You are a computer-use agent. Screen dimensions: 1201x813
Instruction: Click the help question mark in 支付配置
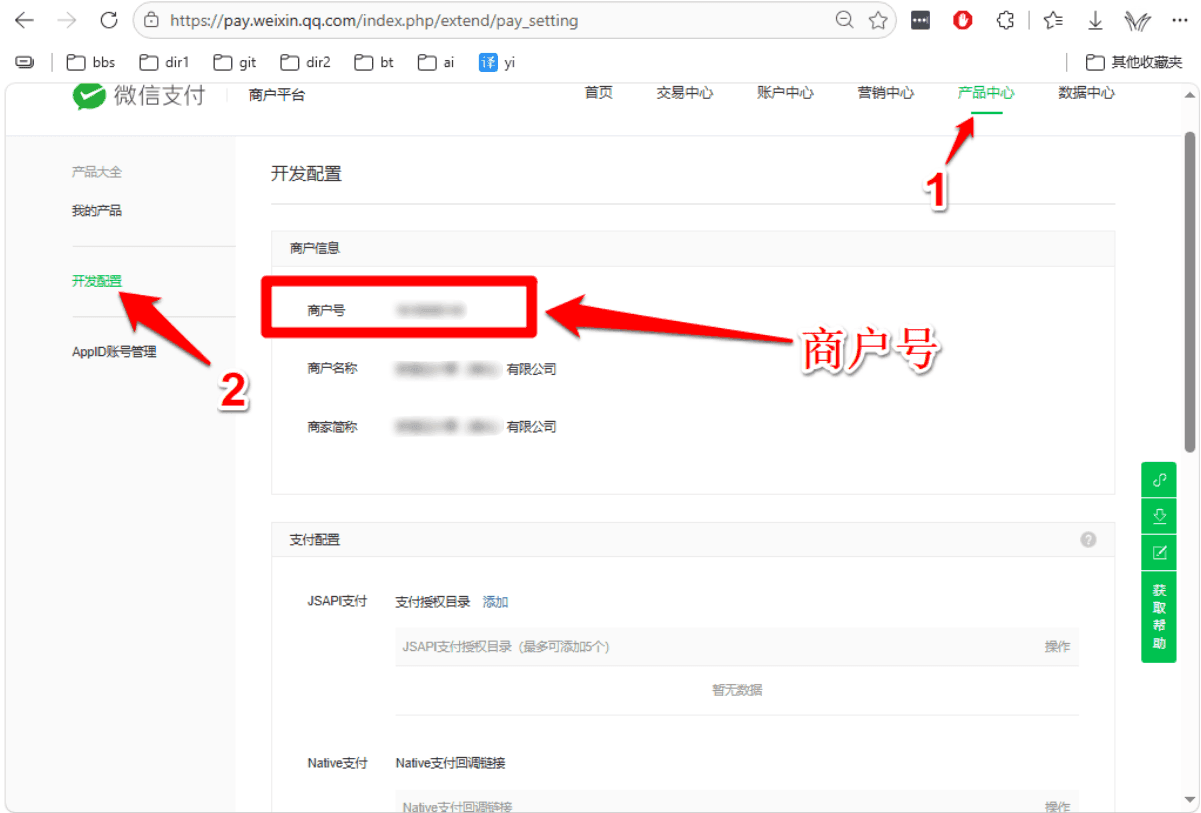pyautogui.click(x=1088, y=540)
